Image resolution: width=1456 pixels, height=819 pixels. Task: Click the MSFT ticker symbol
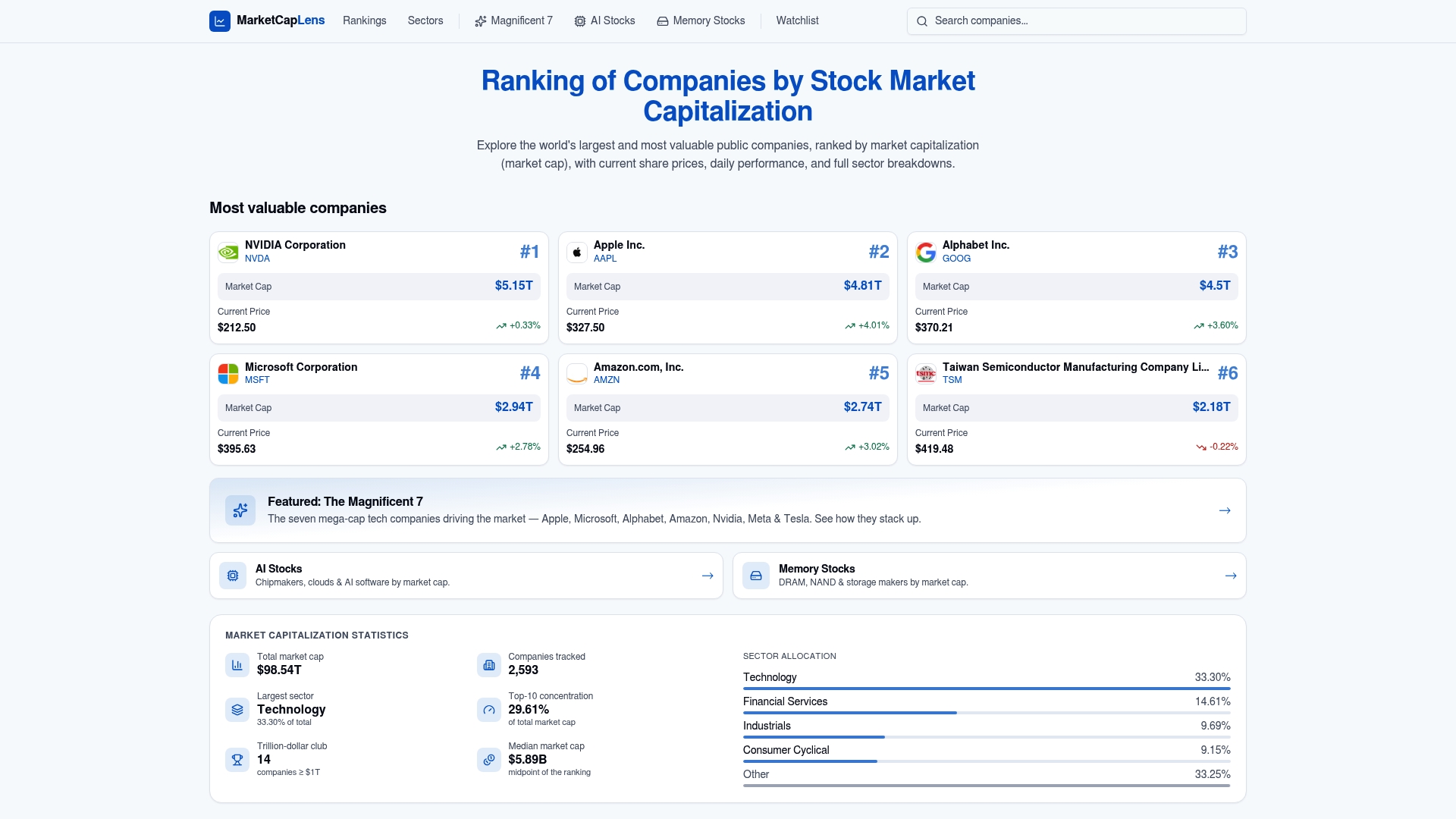tap(257, 380)
